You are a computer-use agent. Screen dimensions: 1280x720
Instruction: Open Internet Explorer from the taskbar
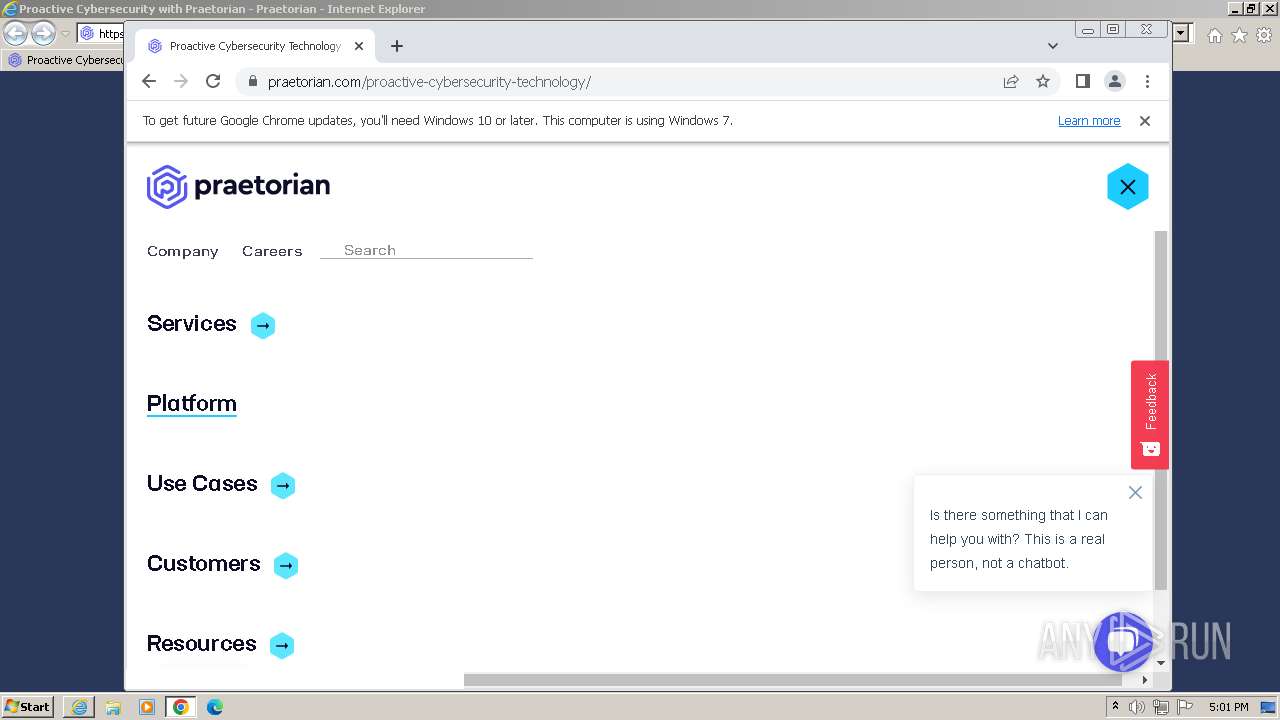click(79, 707)
